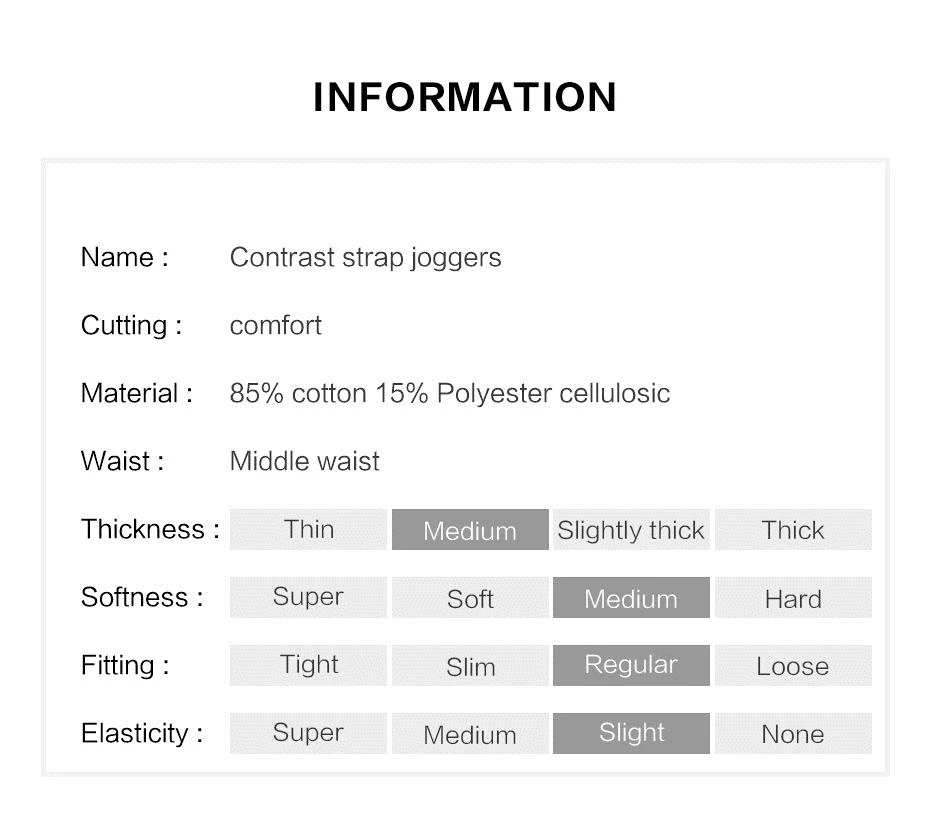Select the Slim fitting option
This screenshot has width=930, height=814.
click(470, 665)
